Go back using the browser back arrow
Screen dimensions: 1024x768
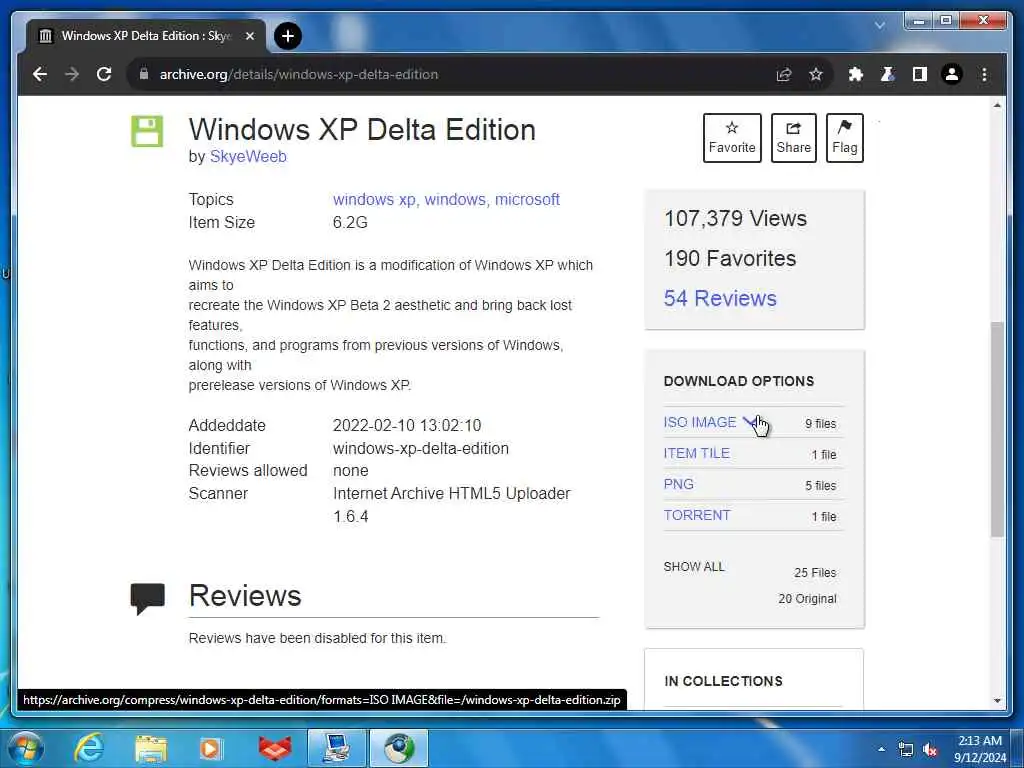click(40, 74)
